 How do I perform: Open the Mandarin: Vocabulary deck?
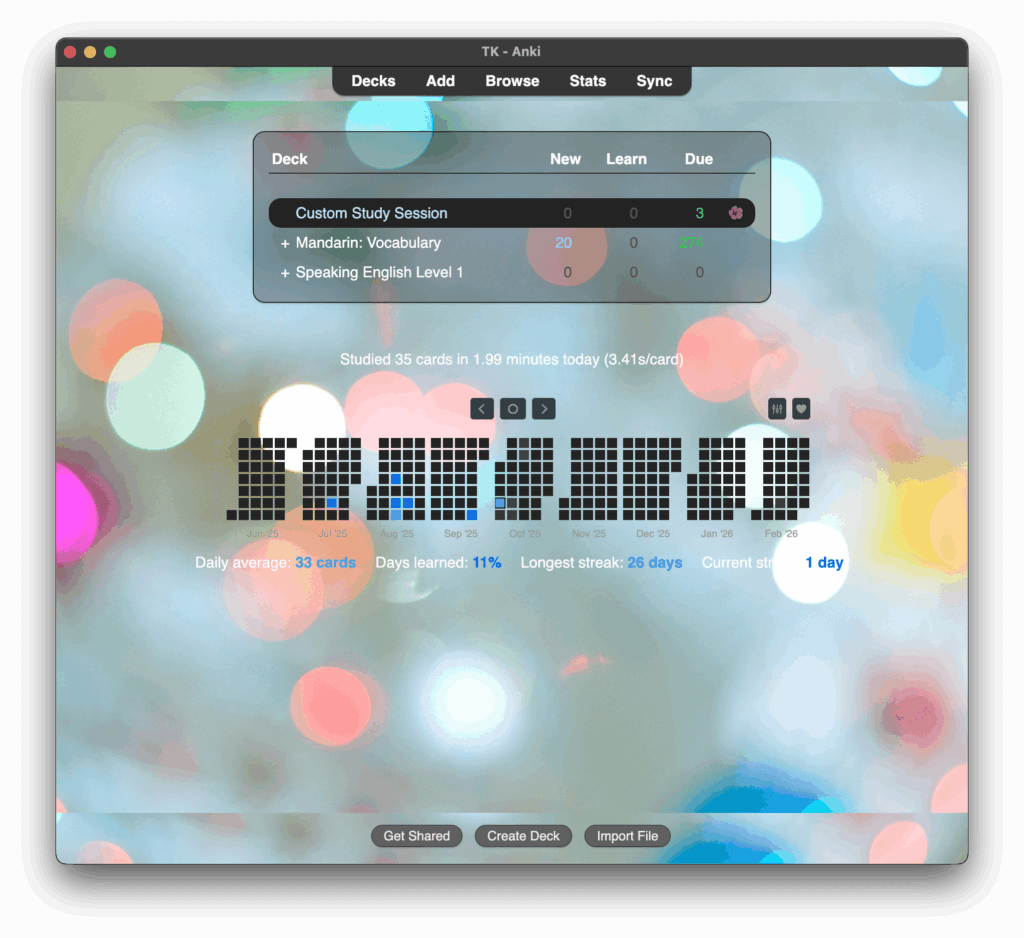point(368,243)
